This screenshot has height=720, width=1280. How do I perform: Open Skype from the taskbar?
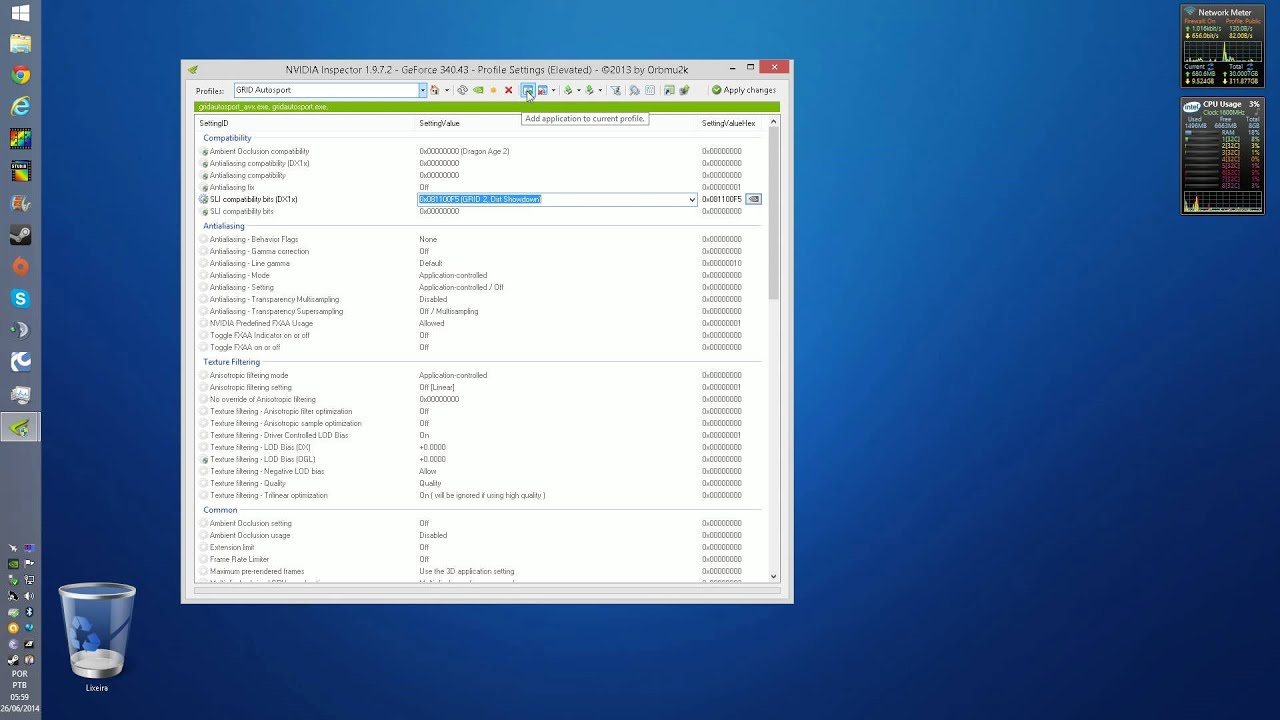(x=20, y=298)
